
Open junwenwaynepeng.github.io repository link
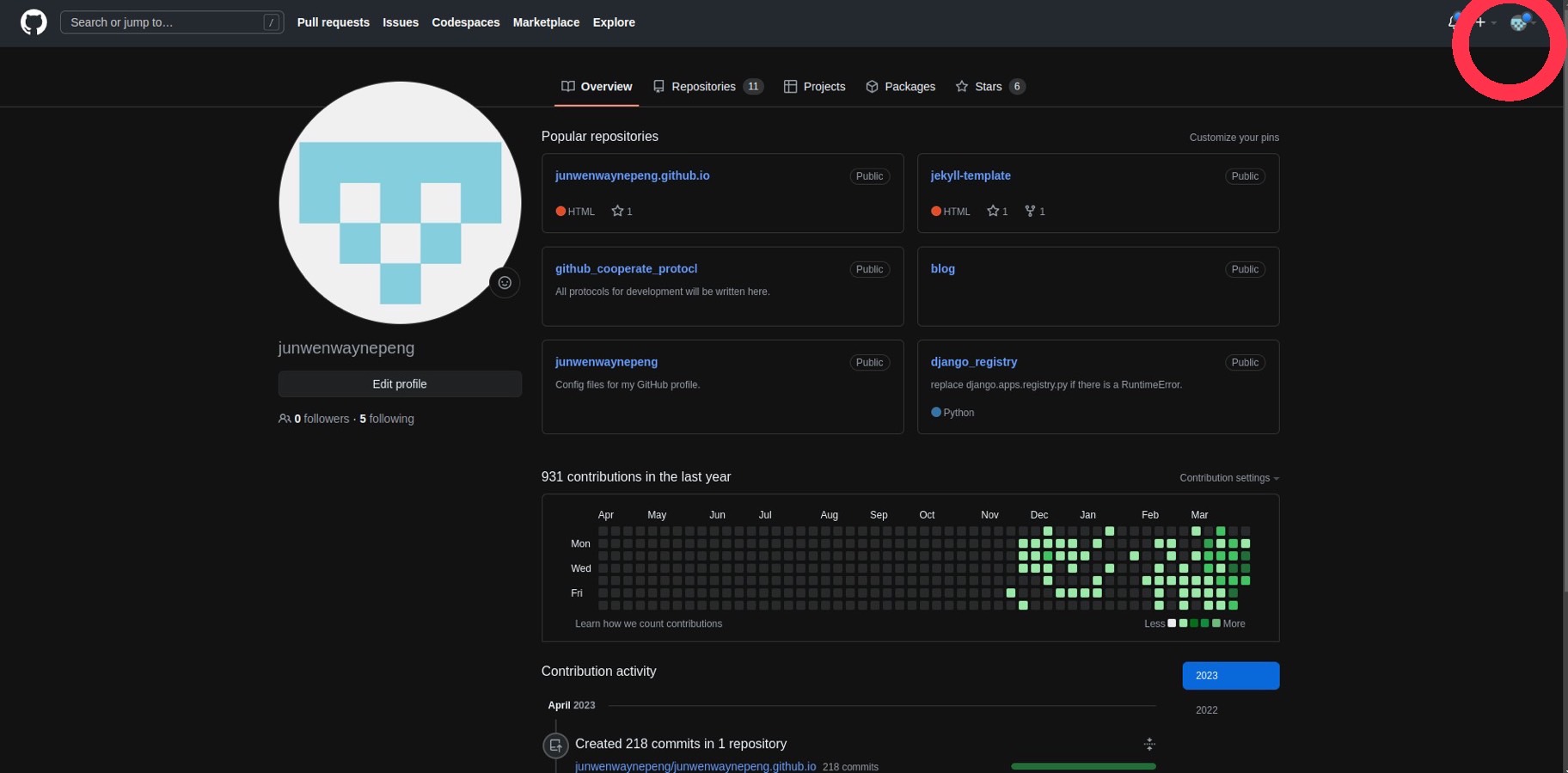point(633,175)
